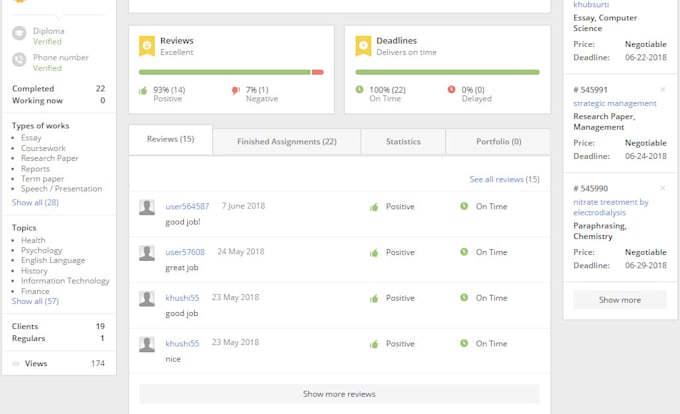Open user564587's profile link
The width and height of the screenshot is (680, 414).
point(187,206)
